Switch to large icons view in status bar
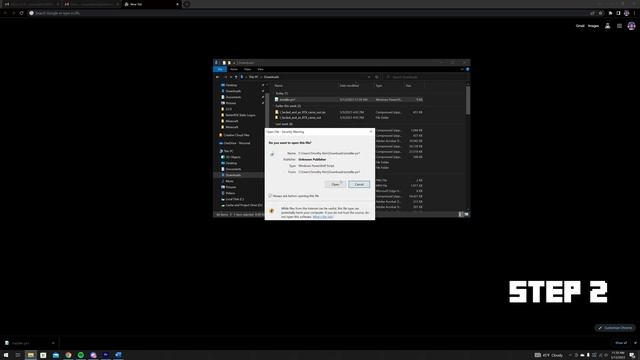The height and width of the screenshot is (360, 640). [466, 214]
